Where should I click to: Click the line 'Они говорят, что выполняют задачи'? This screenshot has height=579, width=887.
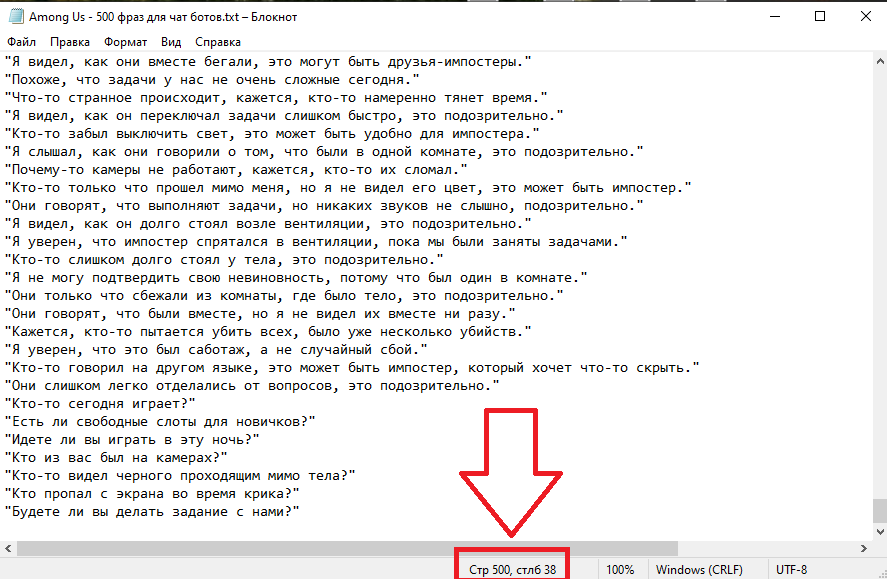pyautogui.click(x=324, y=205)
